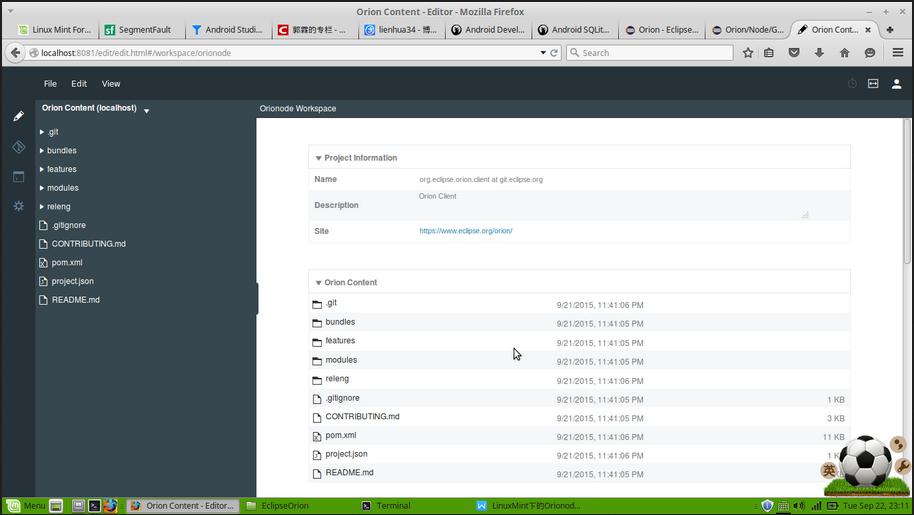Open the bundles folder link in content list
914x515 pixels.
(340, 322)
